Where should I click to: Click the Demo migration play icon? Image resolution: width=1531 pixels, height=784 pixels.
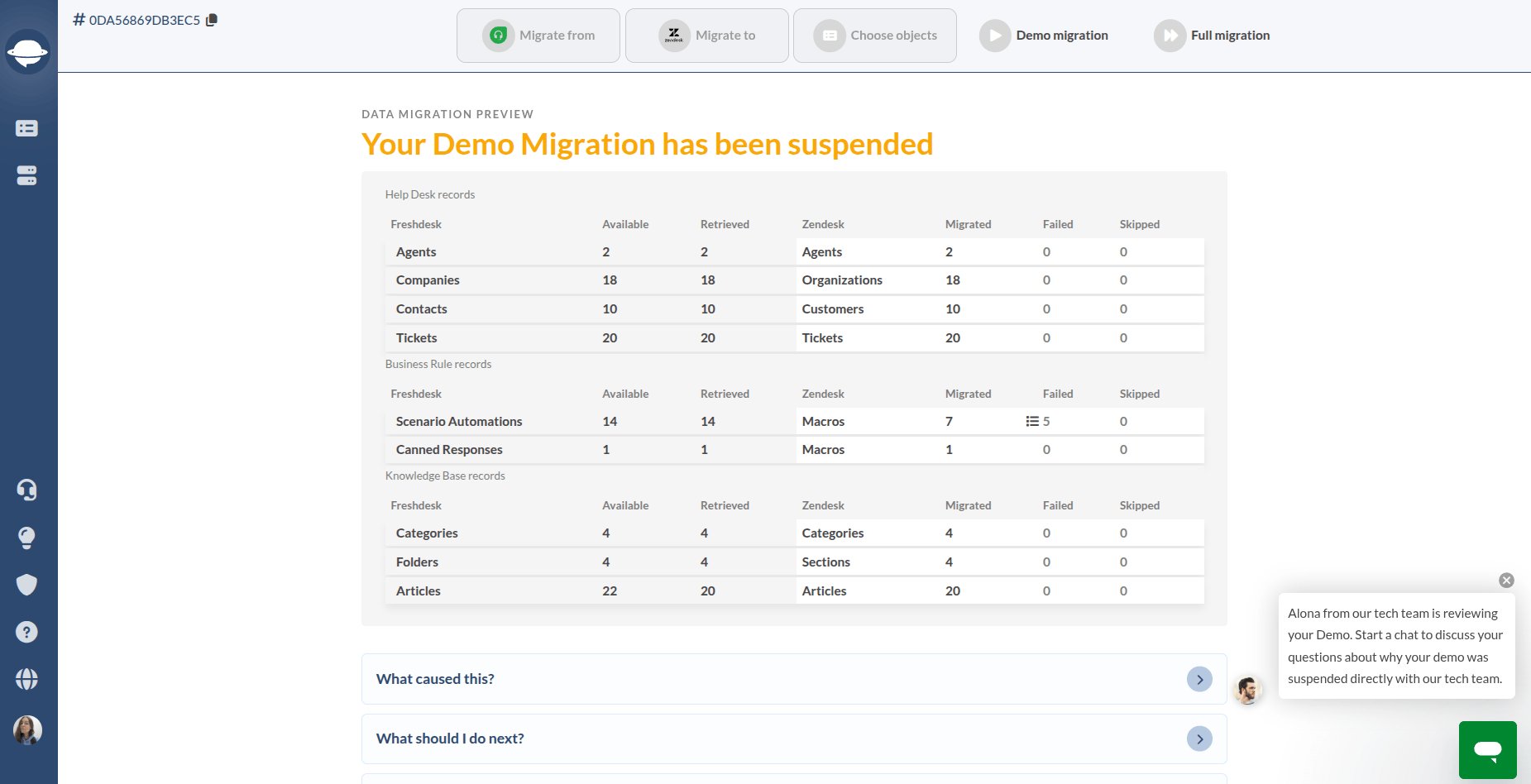995,36
